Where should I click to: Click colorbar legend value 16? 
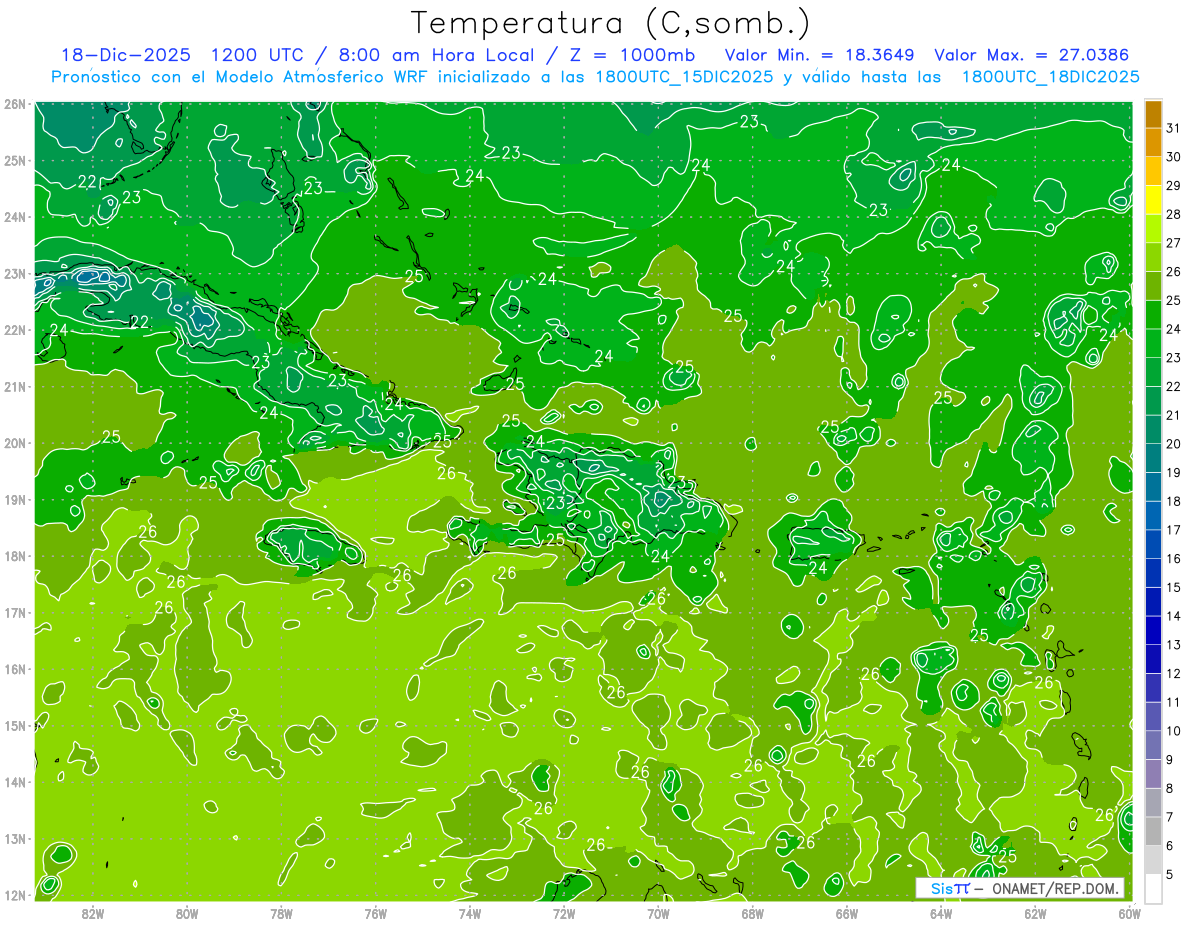[x=1173, y=558]
